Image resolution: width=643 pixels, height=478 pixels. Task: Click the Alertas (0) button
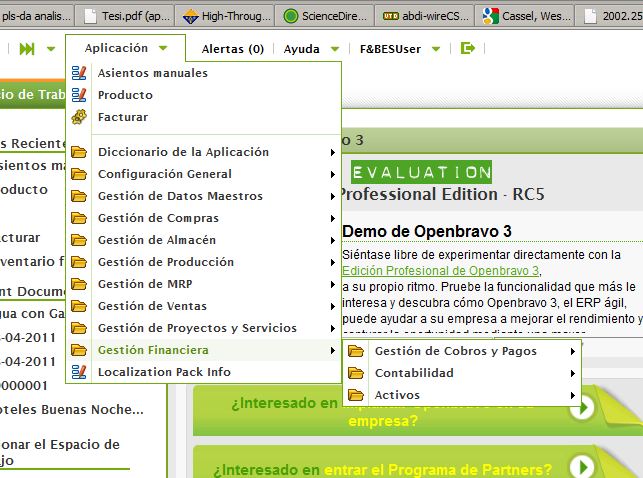click(233, 49)
